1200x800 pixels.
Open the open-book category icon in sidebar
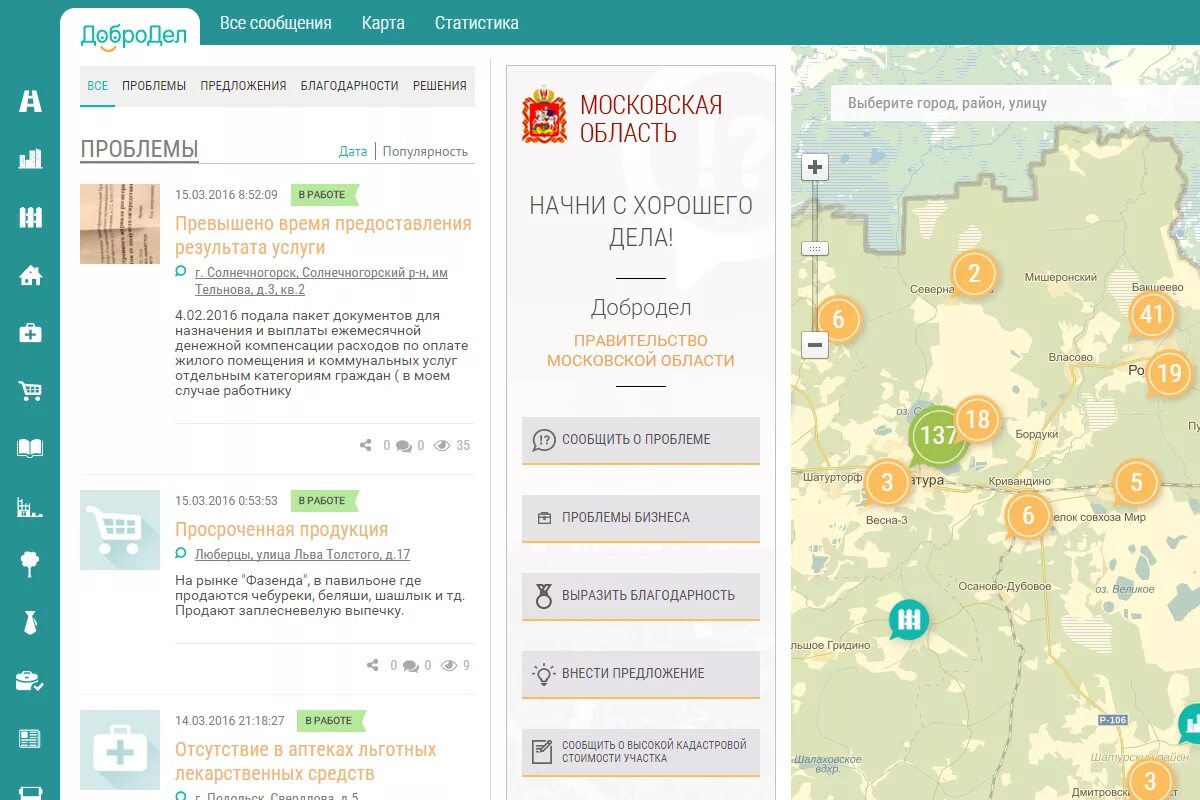pyautogui.click(x=31, y=450)
